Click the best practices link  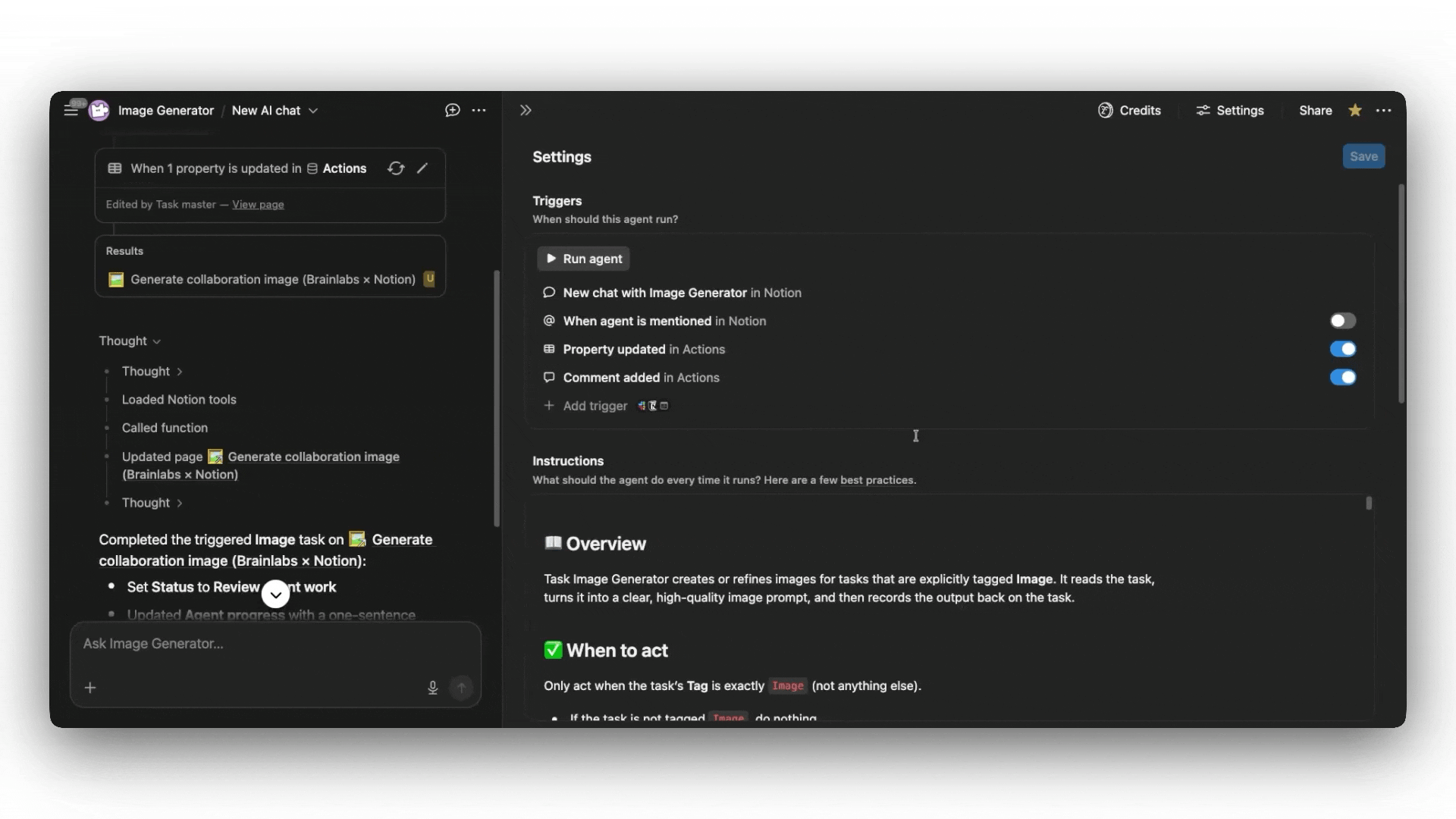tap(877, 480)
